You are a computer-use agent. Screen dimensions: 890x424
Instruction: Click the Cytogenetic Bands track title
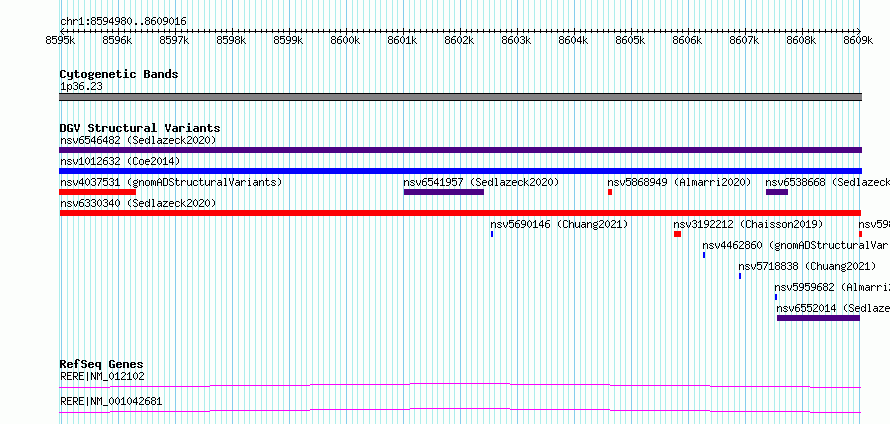(x=119, y=74)
